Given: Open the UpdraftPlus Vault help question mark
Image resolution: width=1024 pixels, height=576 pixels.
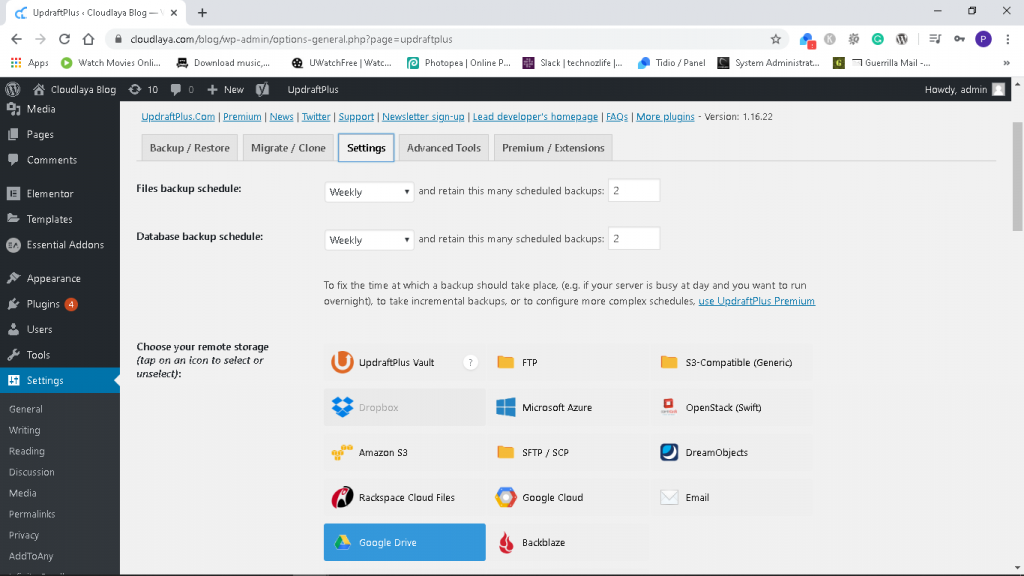Looking at the screenshot, I should (470, 362).
